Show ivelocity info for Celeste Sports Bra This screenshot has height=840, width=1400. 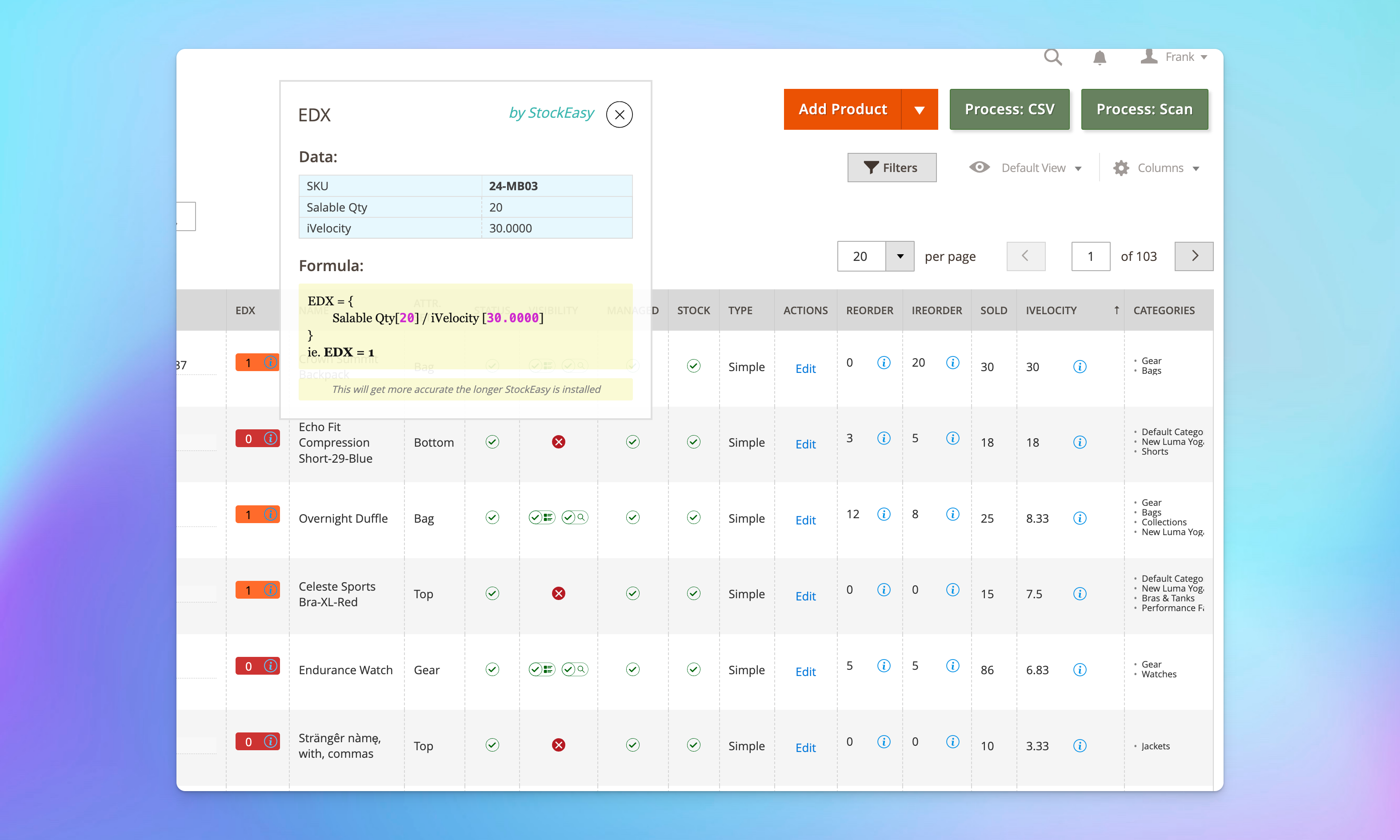1080,594
